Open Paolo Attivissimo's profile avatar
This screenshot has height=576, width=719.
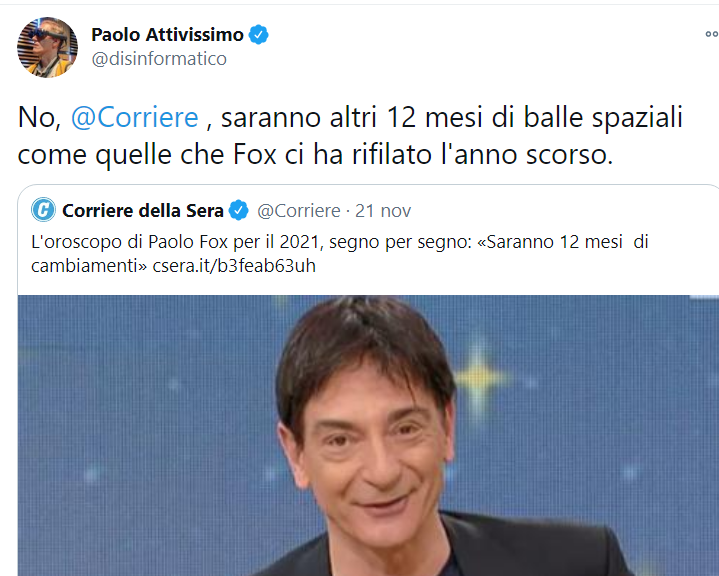click(47, 47)
